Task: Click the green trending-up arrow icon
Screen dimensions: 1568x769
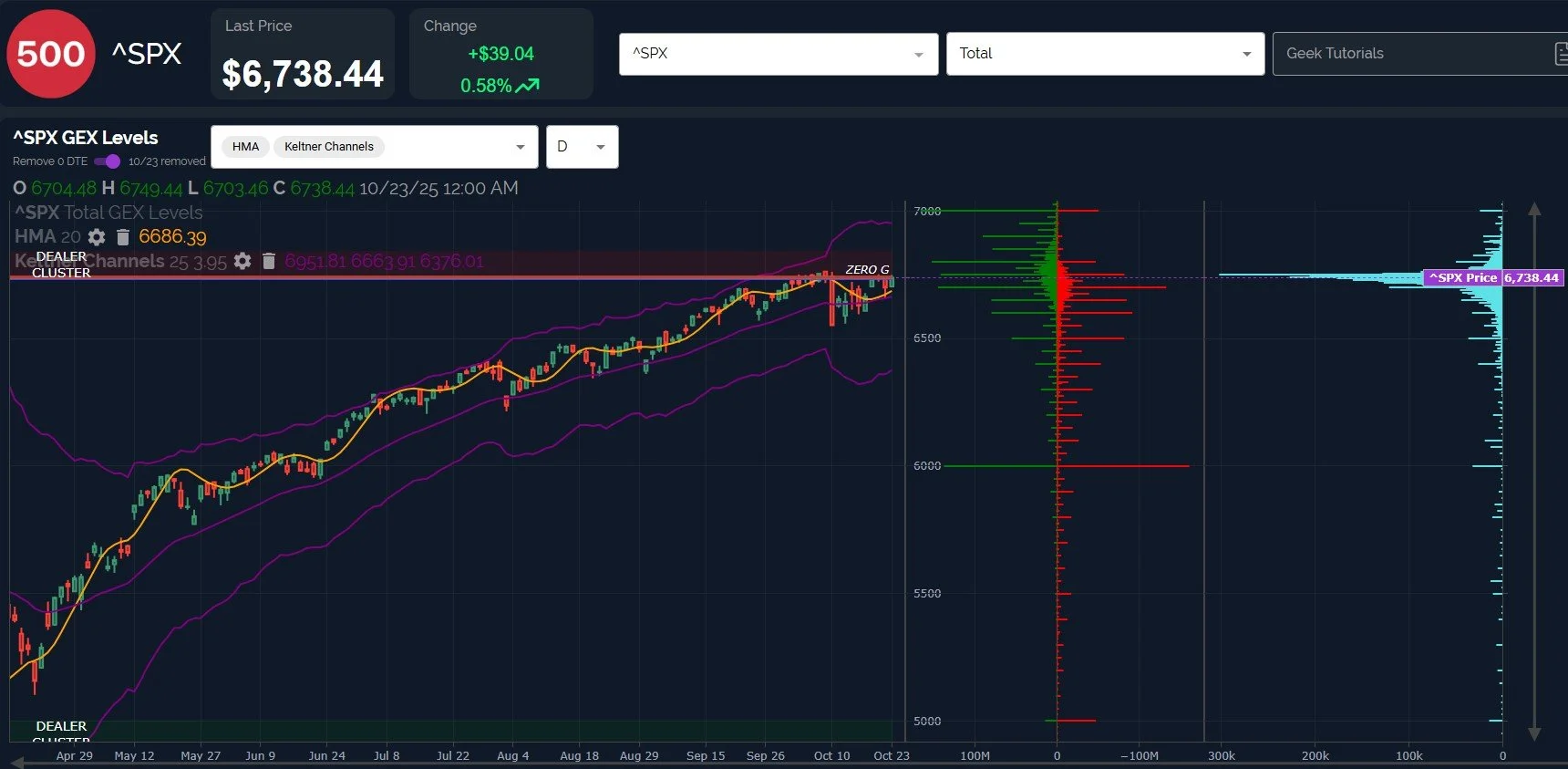Action: coord(528,86)
